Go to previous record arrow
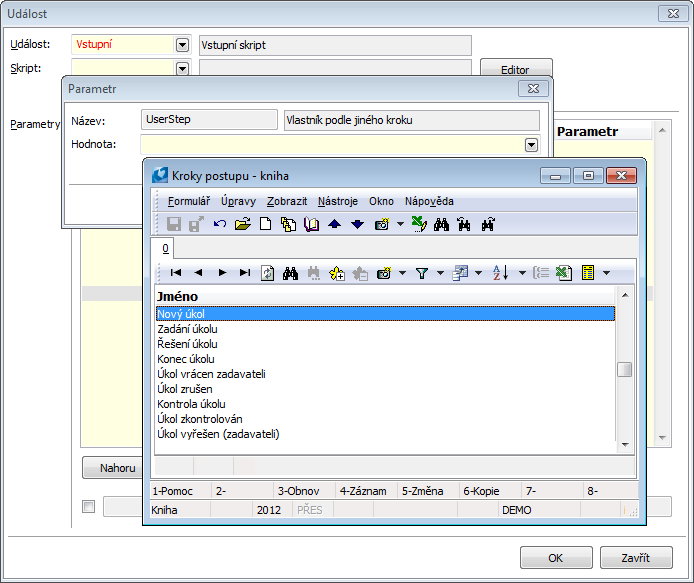This screenshot has width=694, height=583. point(198,273)
